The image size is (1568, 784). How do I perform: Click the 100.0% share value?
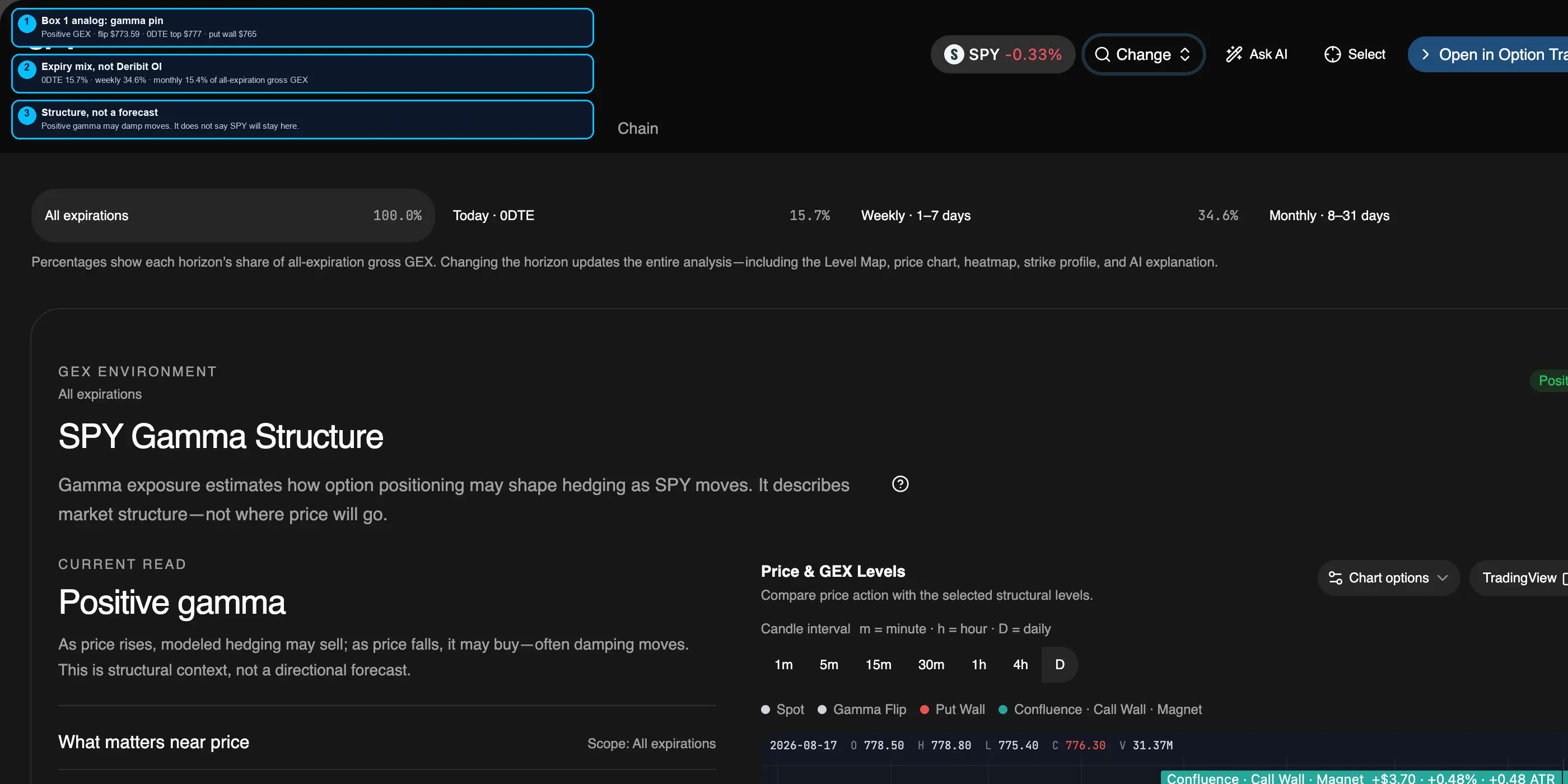(x=397, y=216)
